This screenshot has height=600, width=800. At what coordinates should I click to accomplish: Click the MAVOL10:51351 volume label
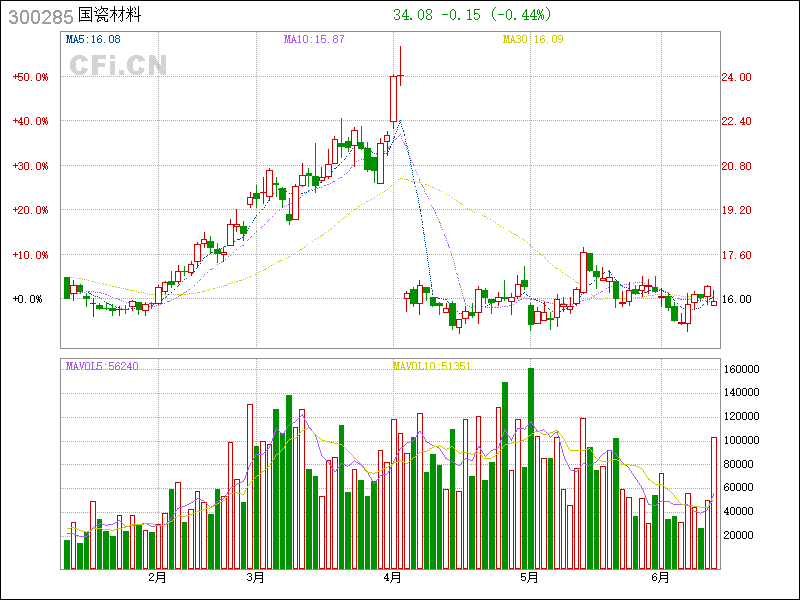(x=432, y=367)
